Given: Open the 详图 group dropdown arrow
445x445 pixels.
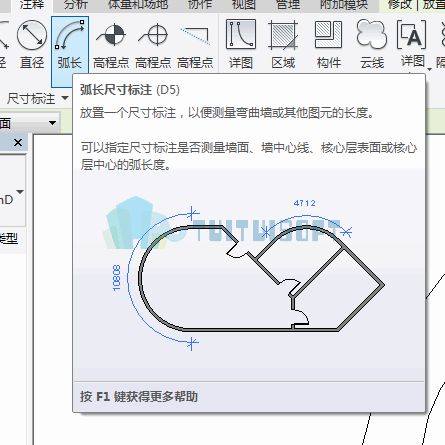Looking at the screenshot, I should (429, 69).
